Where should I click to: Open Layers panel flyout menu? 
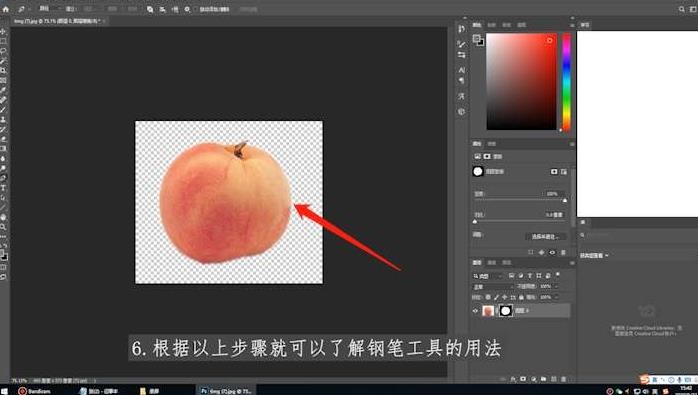572,263
